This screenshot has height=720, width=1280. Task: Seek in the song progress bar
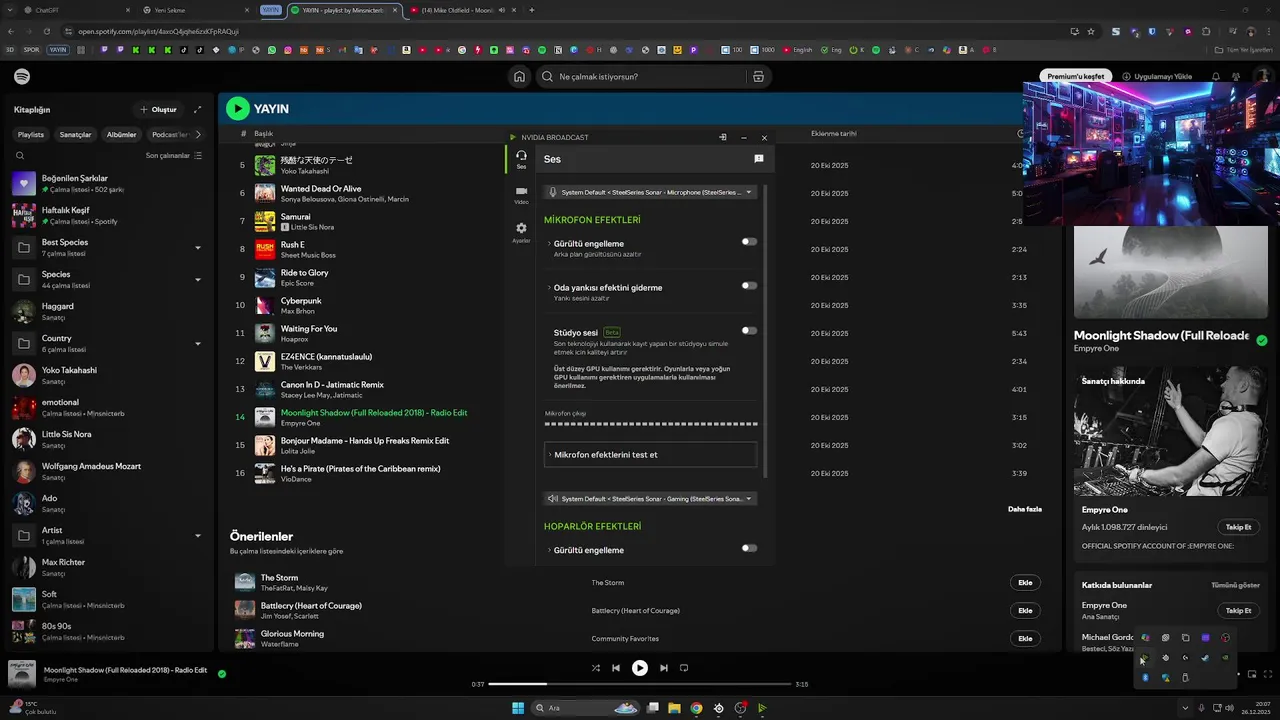(640, 684)
